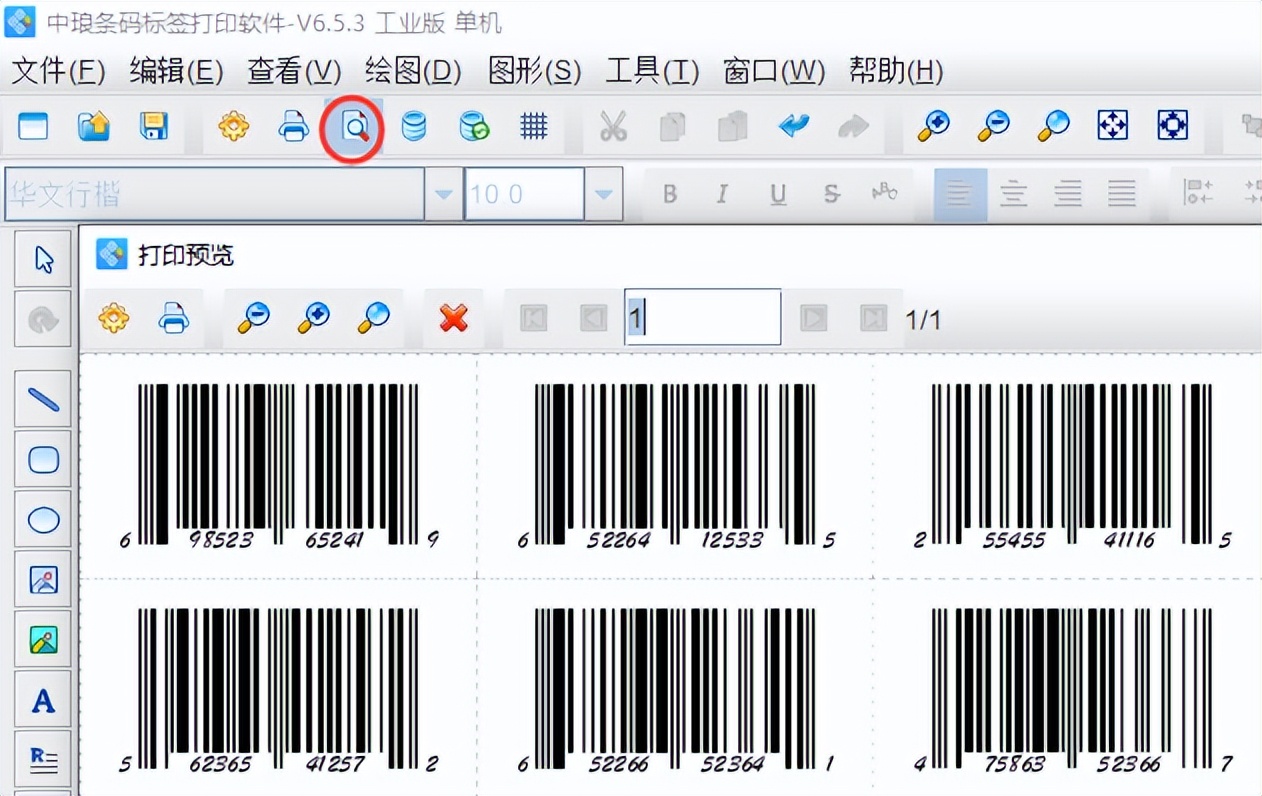This screenshot has width=1262, height=796.
Task: Click the character style icon after strikethrough
Action: (885, 192)
